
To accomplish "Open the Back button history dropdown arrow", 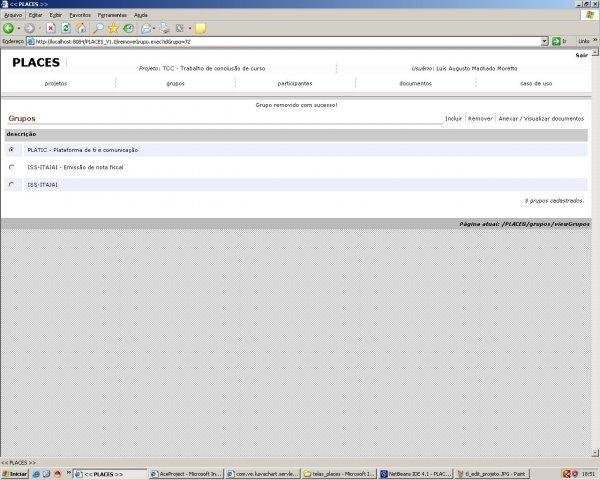I will (18, 28).
